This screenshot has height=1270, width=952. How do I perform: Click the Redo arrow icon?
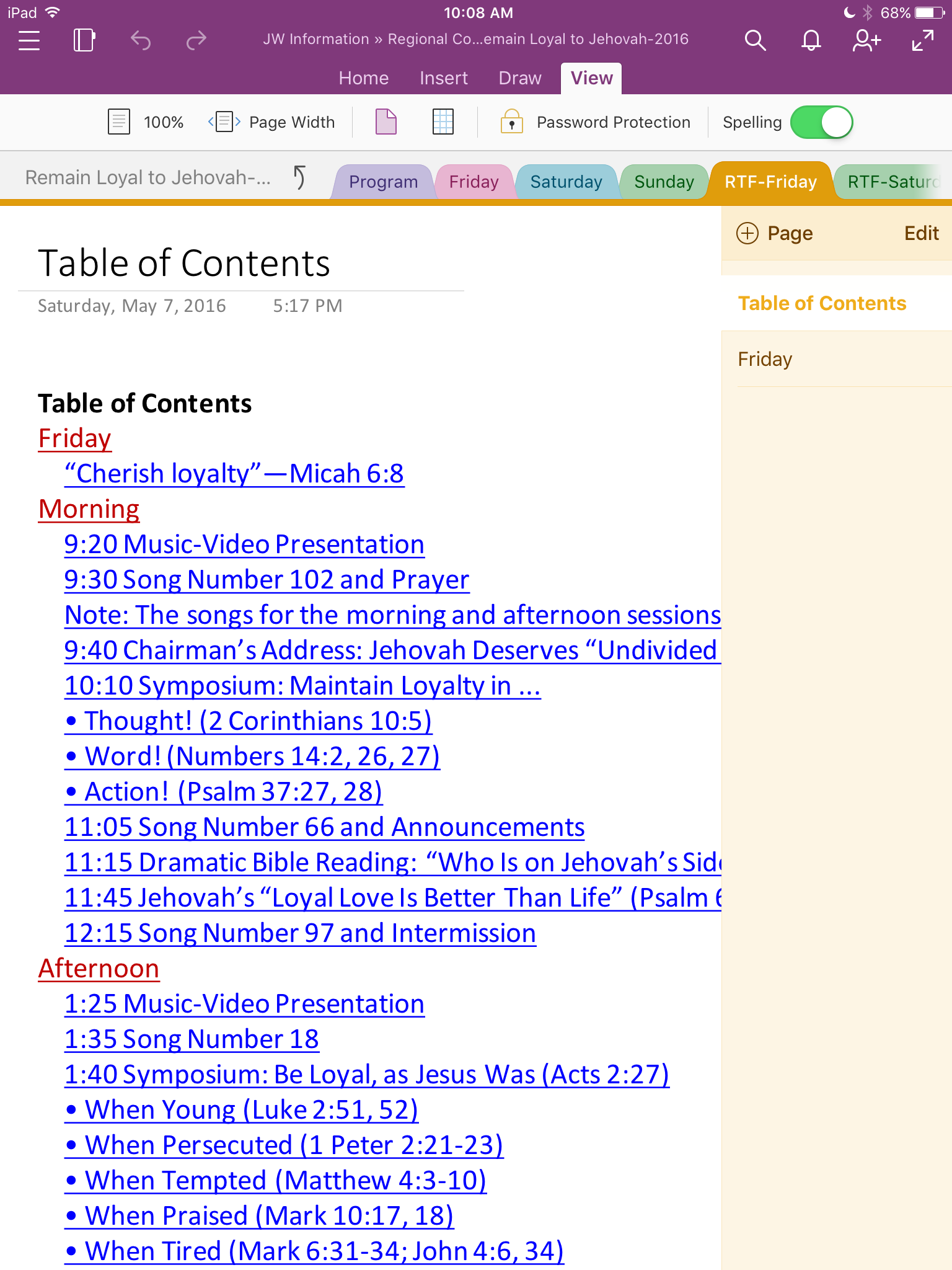[x=196, y=41]
